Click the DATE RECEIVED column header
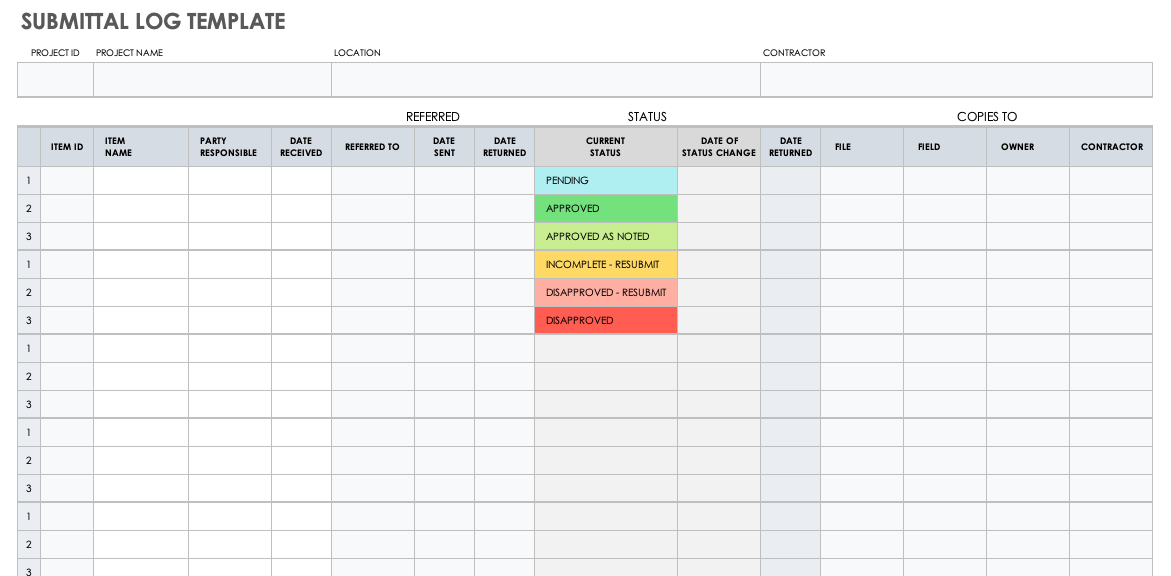 pos(301,147)
